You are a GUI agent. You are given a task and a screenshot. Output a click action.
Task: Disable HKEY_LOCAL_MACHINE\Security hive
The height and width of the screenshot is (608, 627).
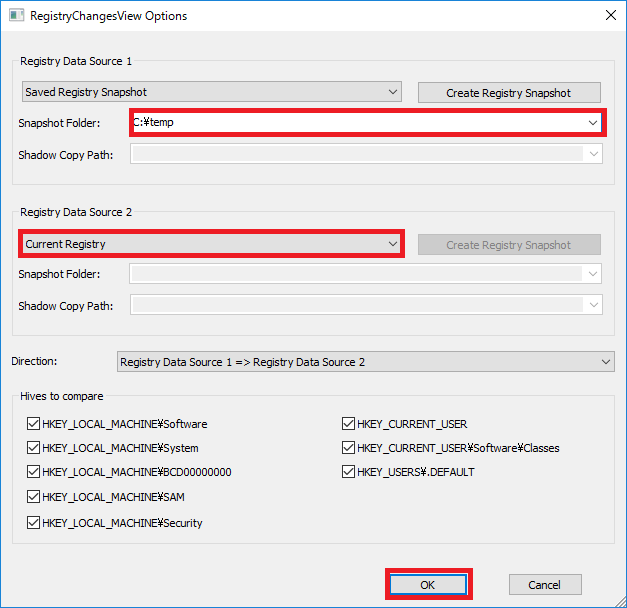tap(33, 523)
